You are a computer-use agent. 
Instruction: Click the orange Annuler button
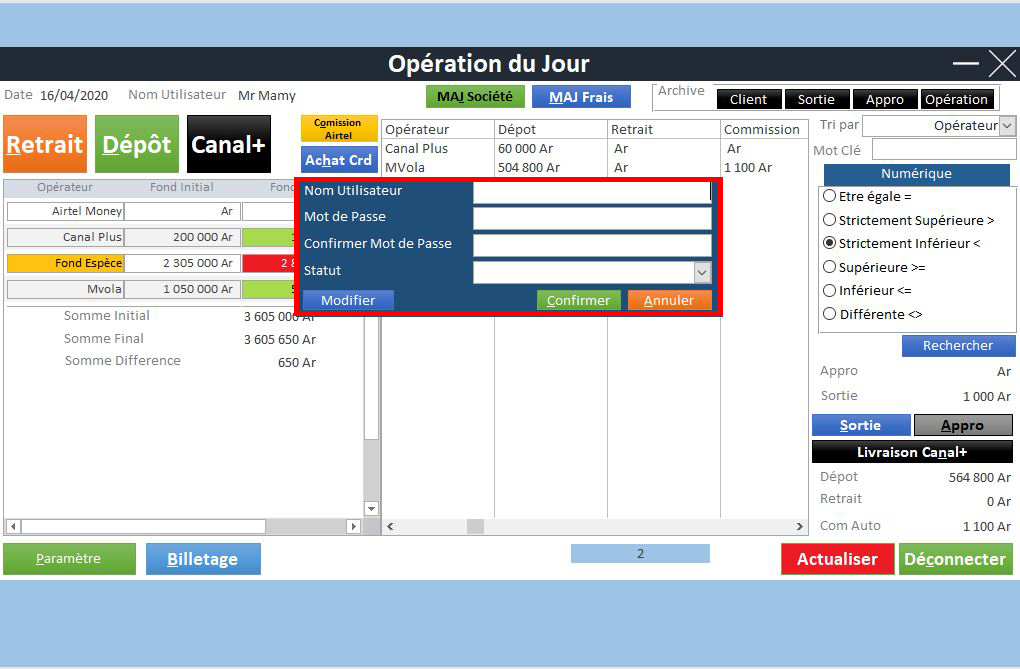coord(669,300)
